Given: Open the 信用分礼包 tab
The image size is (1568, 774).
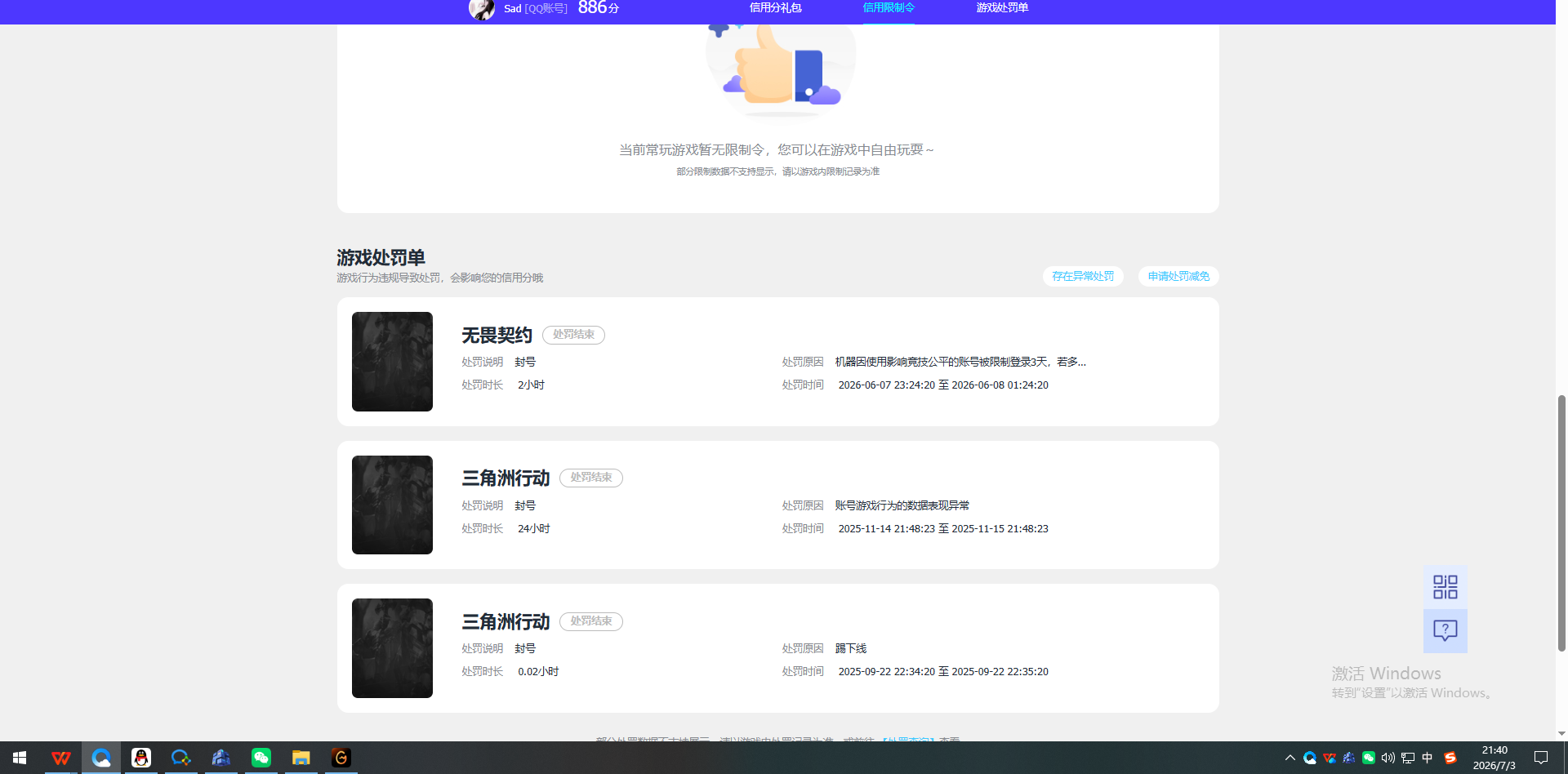Looking at the screenshot, I should tap(775, 8).
